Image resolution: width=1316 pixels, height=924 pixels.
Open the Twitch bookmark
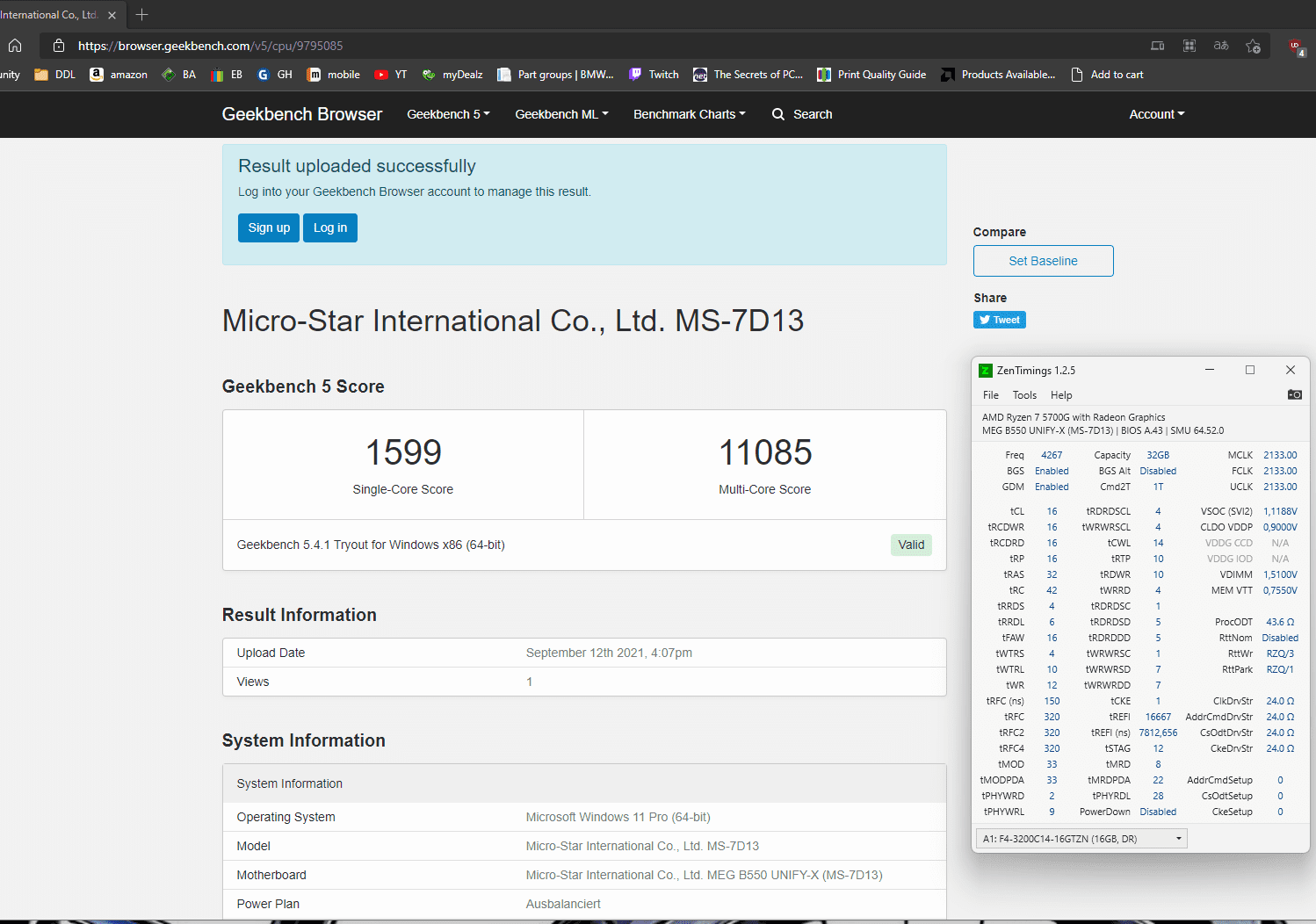pyautogui.click(x=654, y=75)
